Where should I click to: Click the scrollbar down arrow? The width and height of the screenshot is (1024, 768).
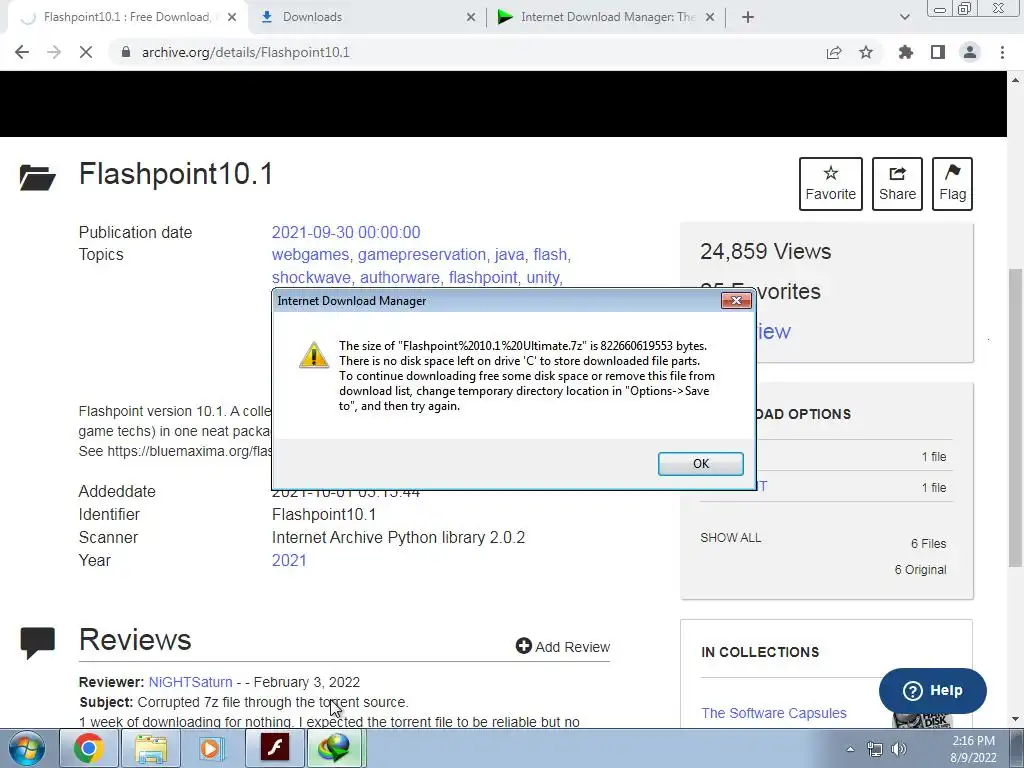point(1016,720)
